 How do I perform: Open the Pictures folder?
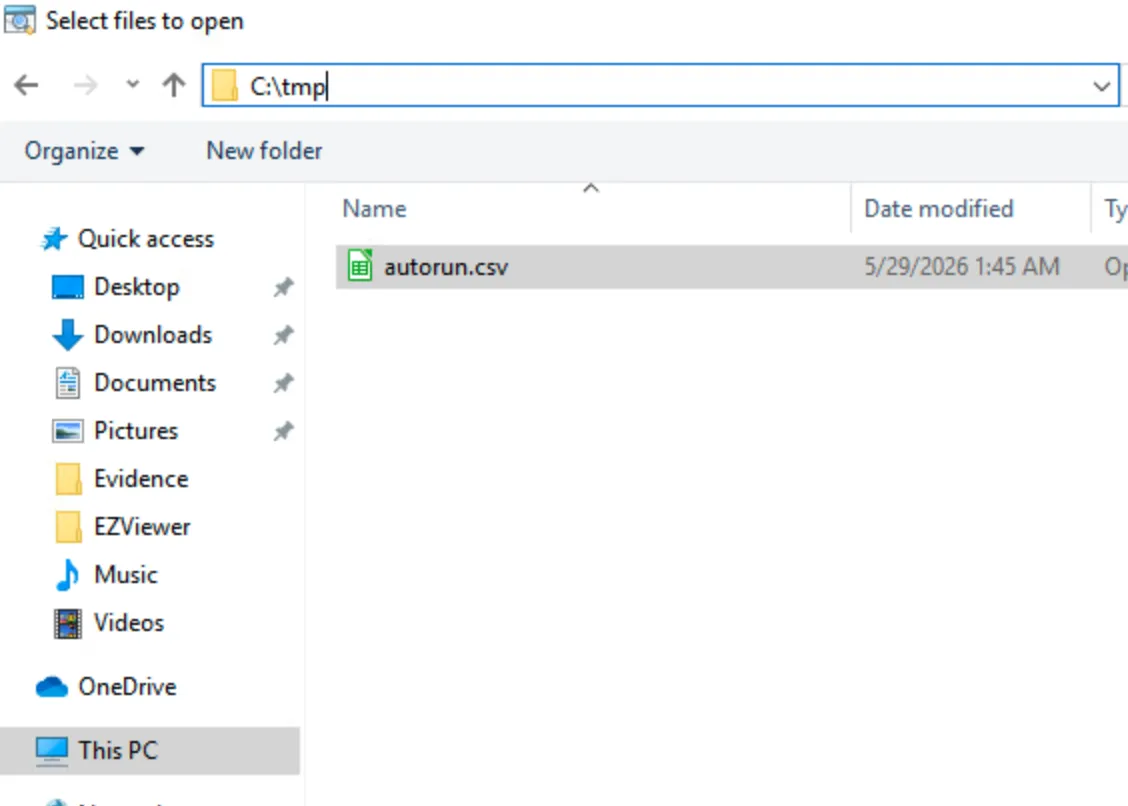136,431
